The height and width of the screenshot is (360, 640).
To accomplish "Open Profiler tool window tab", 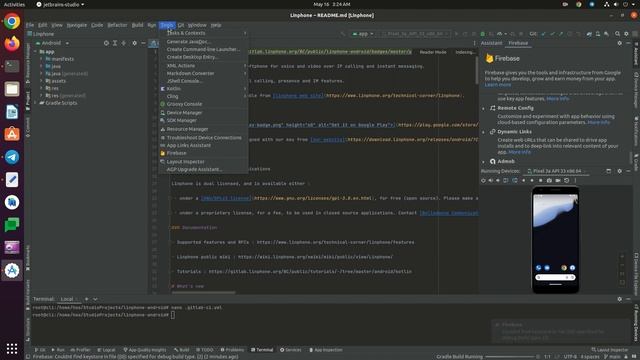I will click(x=80, y=350).
